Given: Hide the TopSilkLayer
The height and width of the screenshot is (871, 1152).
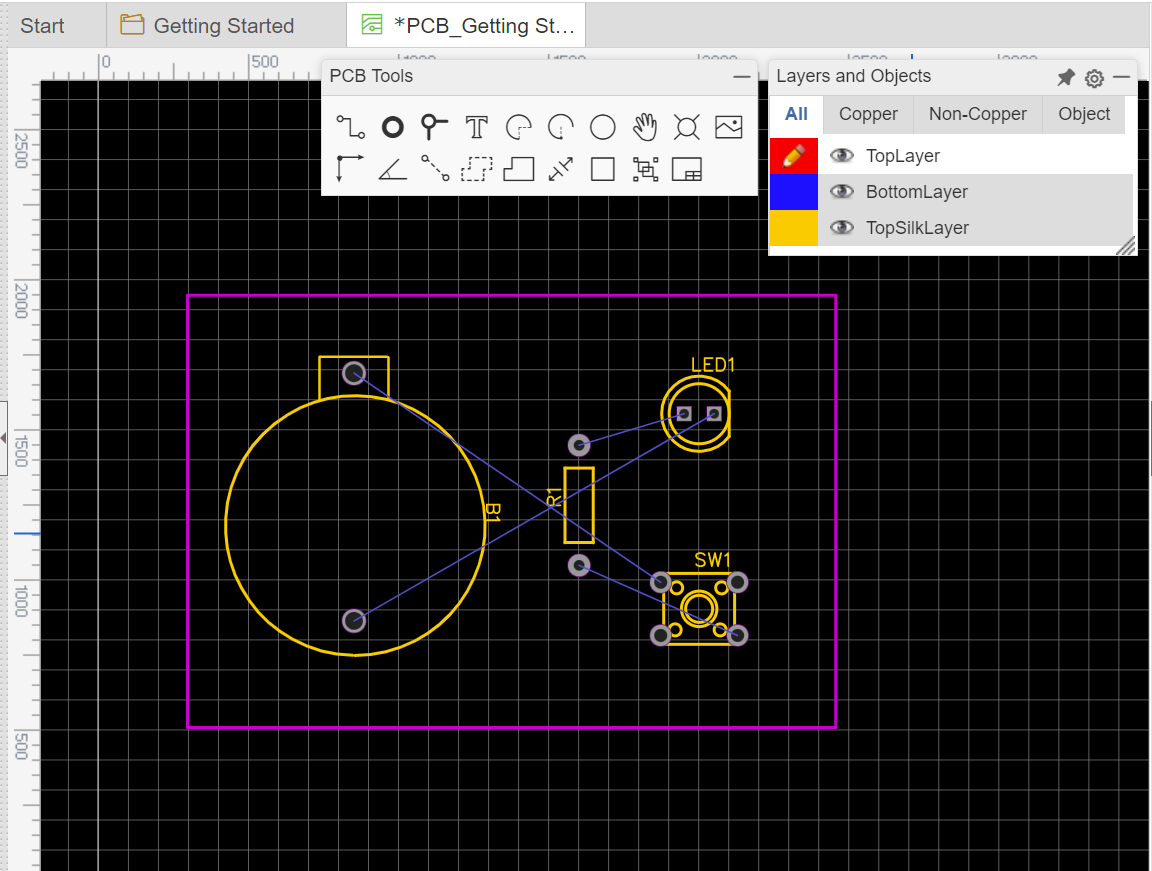Looking at the screenshot, I should (841, 228).
